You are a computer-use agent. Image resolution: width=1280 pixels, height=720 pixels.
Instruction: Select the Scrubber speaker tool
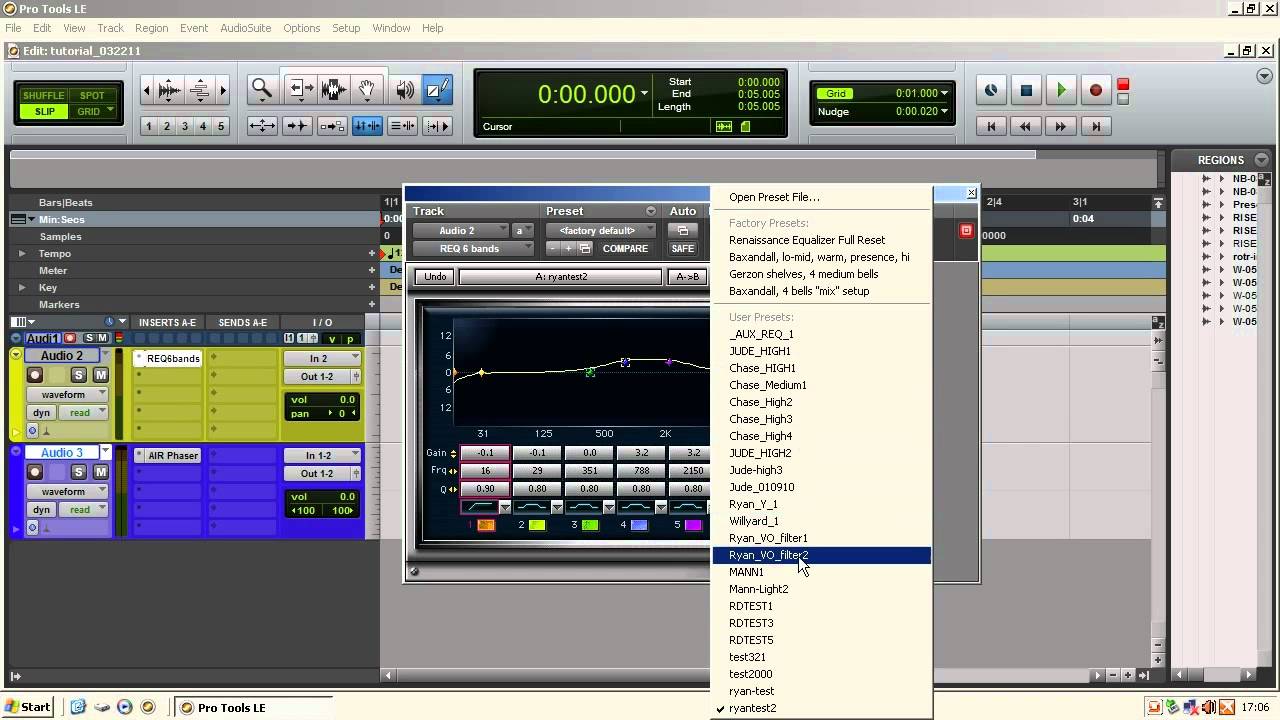404,90
